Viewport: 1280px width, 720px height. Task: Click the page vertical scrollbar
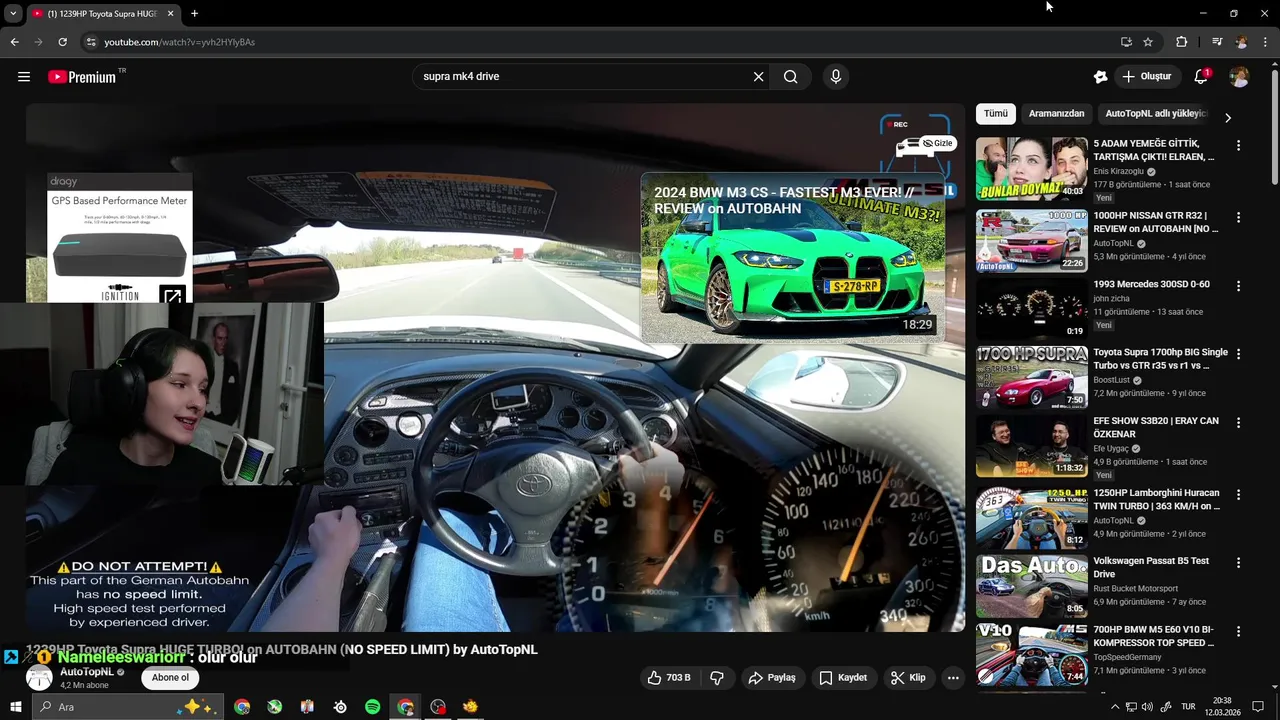[1274, 125]
